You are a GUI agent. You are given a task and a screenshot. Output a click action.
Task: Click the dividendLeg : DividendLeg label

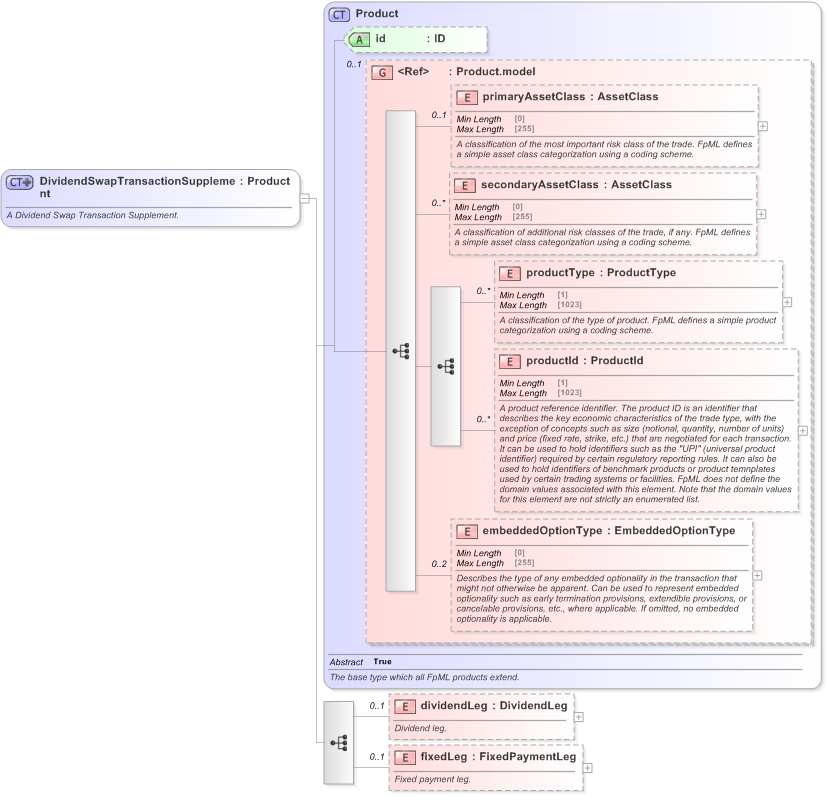494,706
